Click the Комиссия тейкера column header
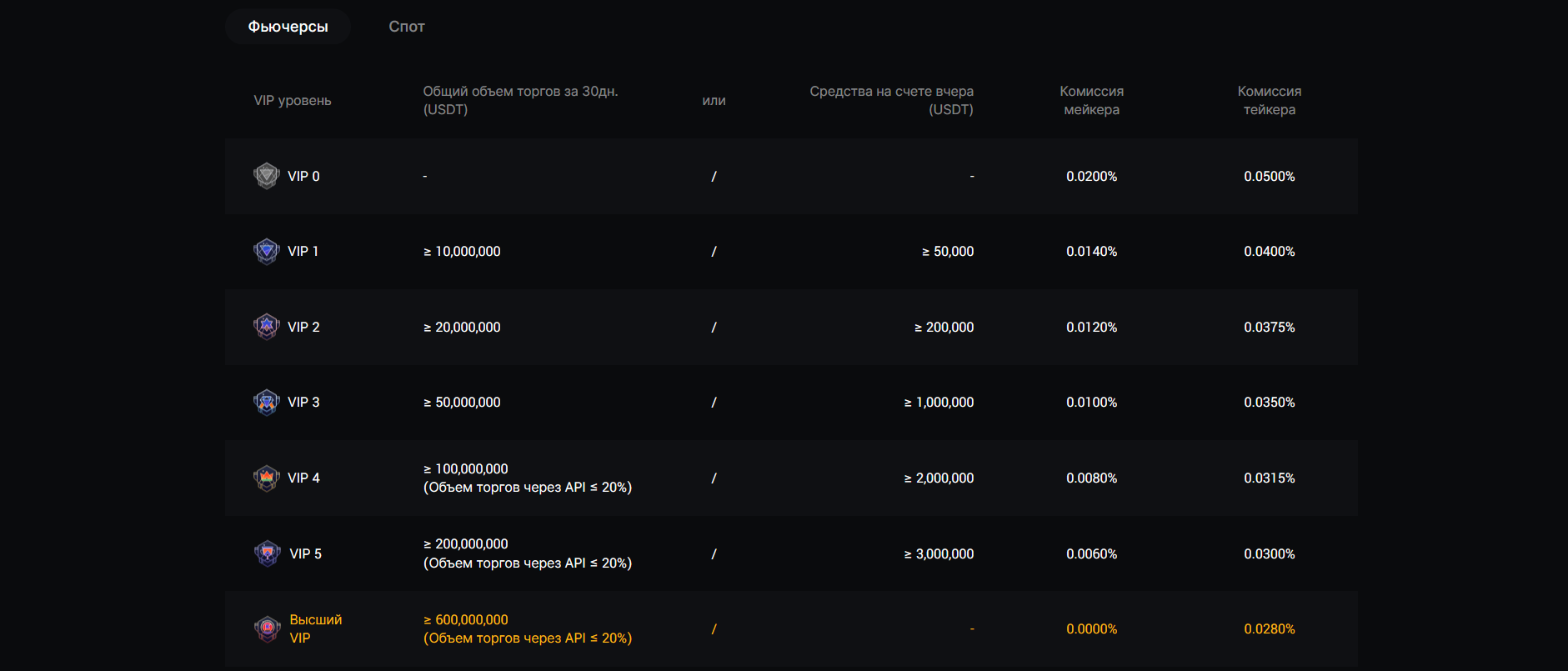The image size is (1568, 671). click(x=1269, y=100)
